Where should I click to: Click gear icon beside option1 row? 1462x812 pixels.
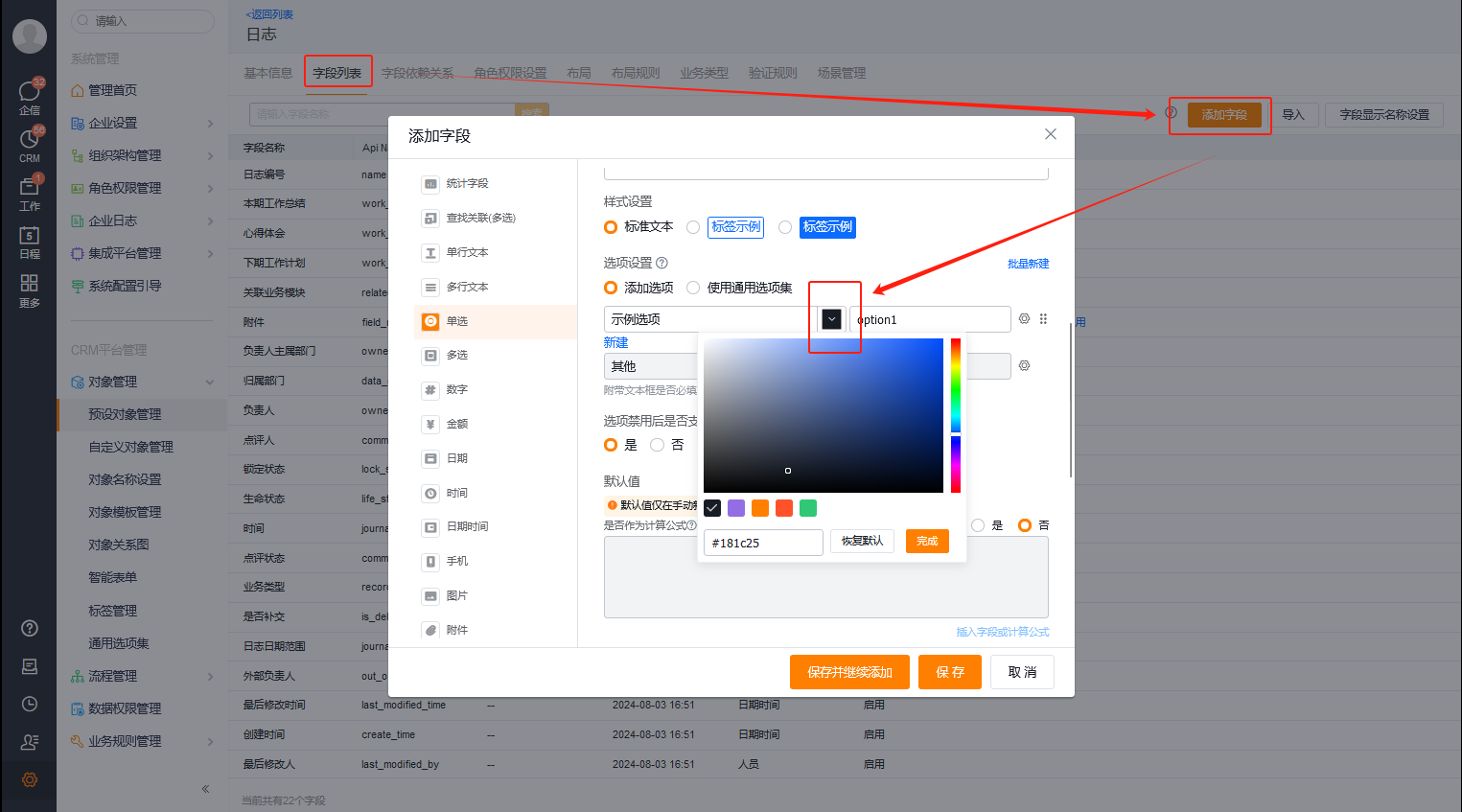pos(1024,318)
